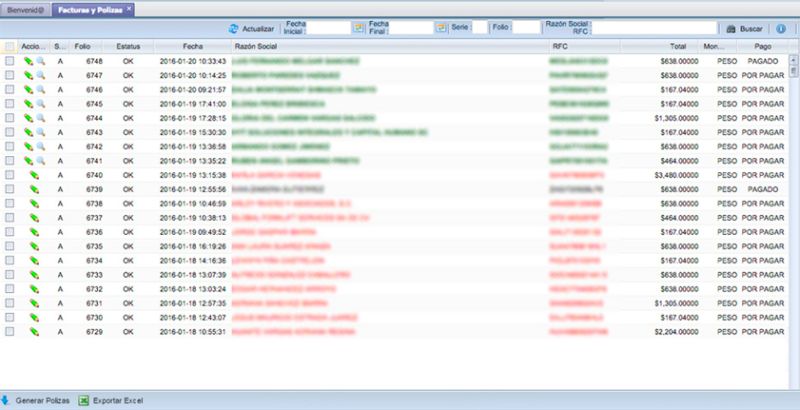Sort by the Razón Social column header

(256, 46)
